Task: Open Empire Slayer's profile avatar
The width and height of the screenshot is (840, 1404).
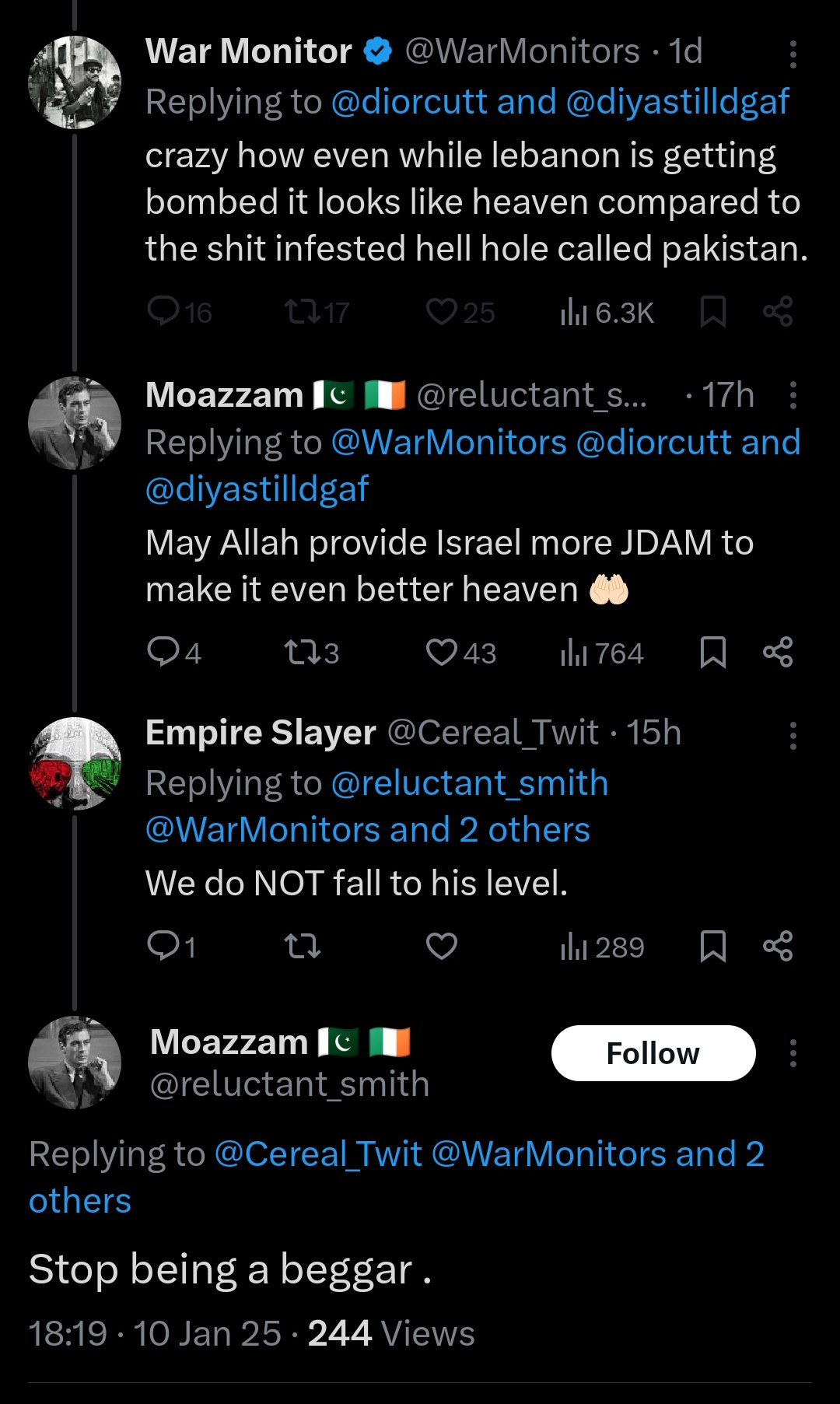Action: [75, 764]
